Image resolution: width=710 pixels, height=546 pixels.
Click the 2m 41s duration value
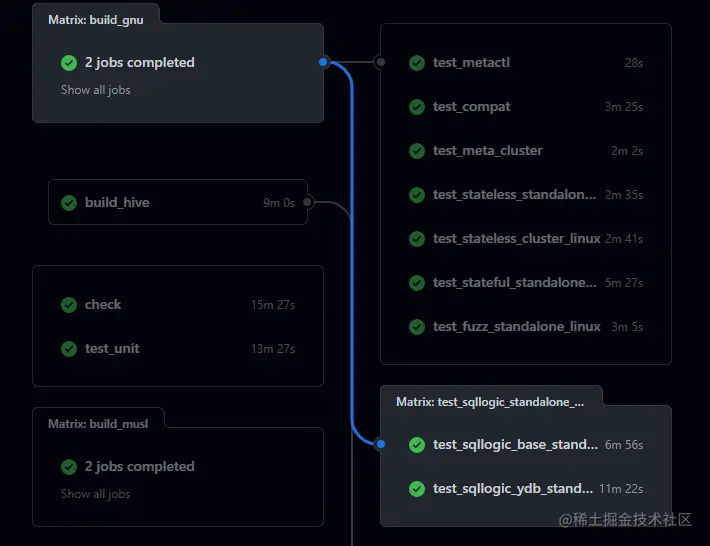coord(624,239)
